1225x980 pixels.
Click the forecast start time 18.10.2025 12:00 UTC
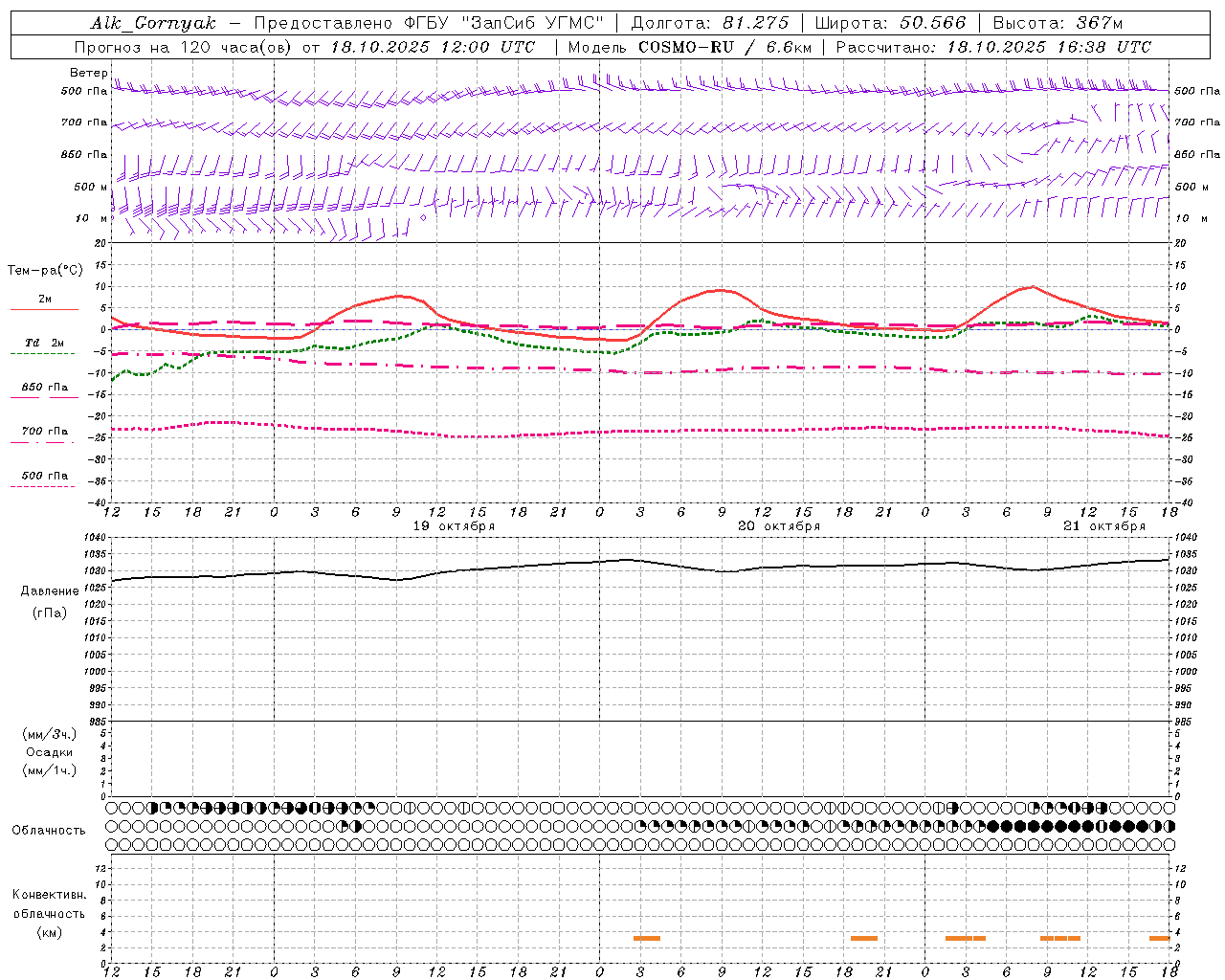pos(433,47)
